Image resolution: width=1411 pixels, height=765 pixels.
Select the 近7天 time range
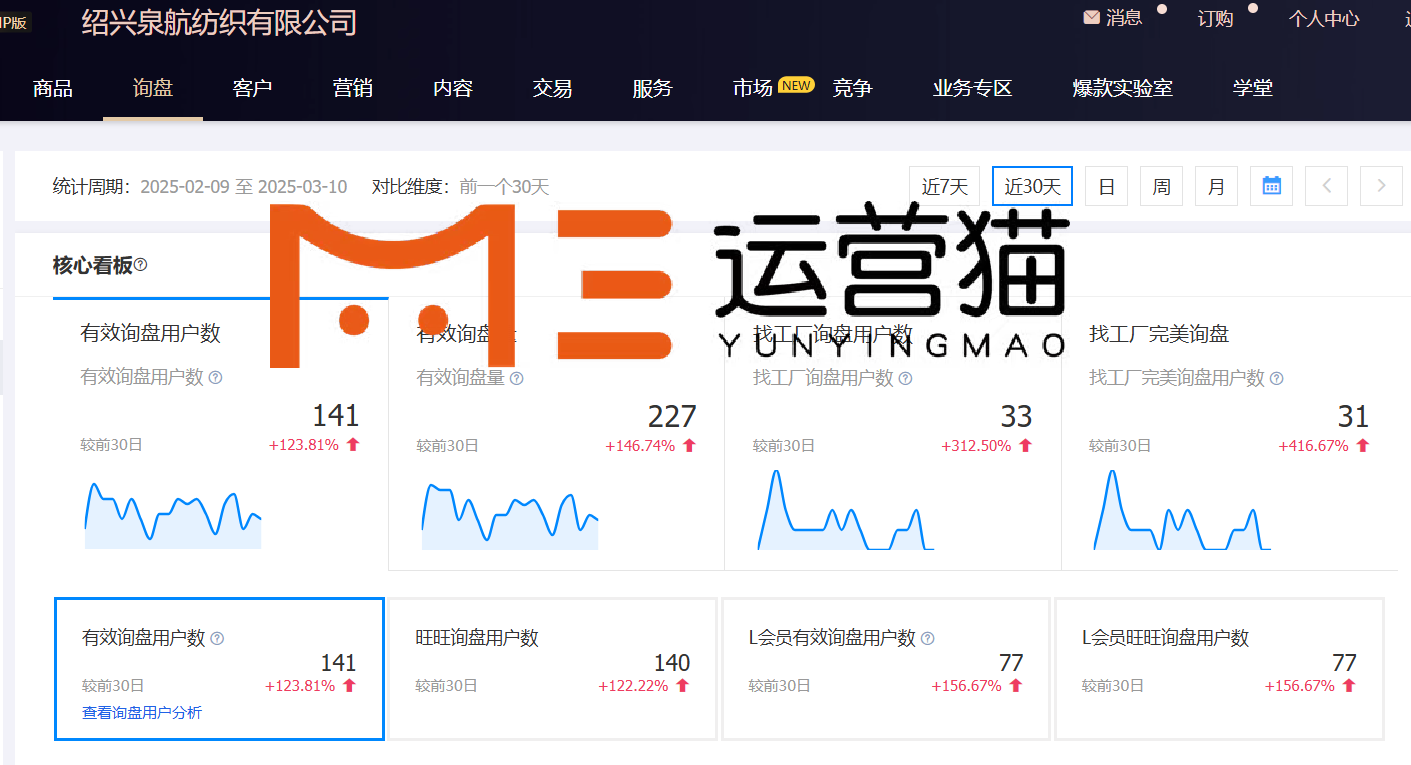pyautogui.click(x=944, y=186)
